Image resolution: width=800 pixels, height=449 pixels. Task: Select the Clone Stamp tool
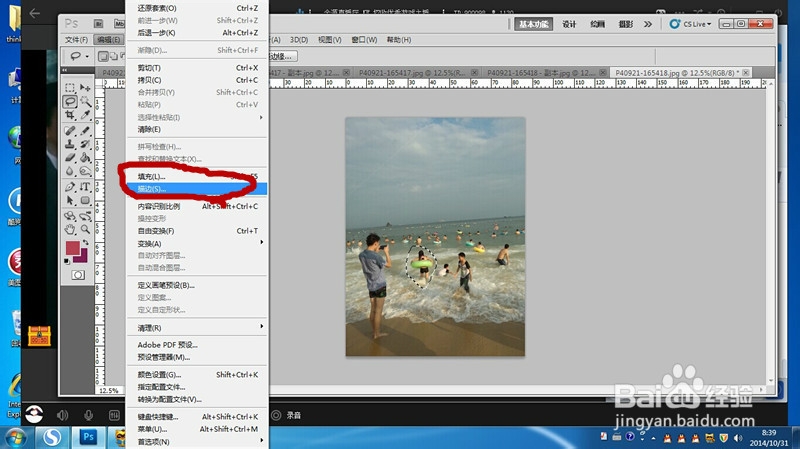[x=70, y=144]
